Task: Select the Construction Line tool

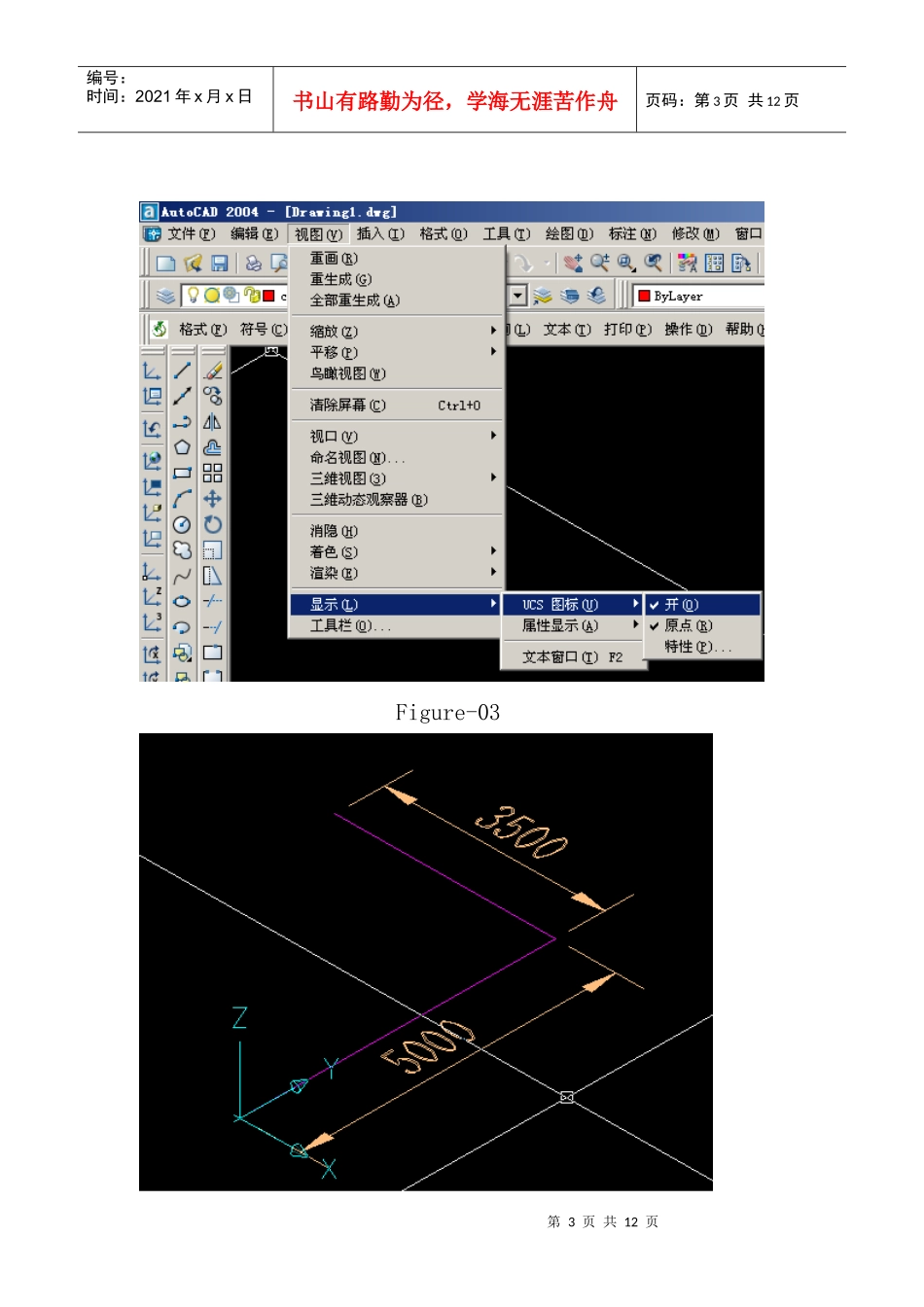Action: click(182, 396)
